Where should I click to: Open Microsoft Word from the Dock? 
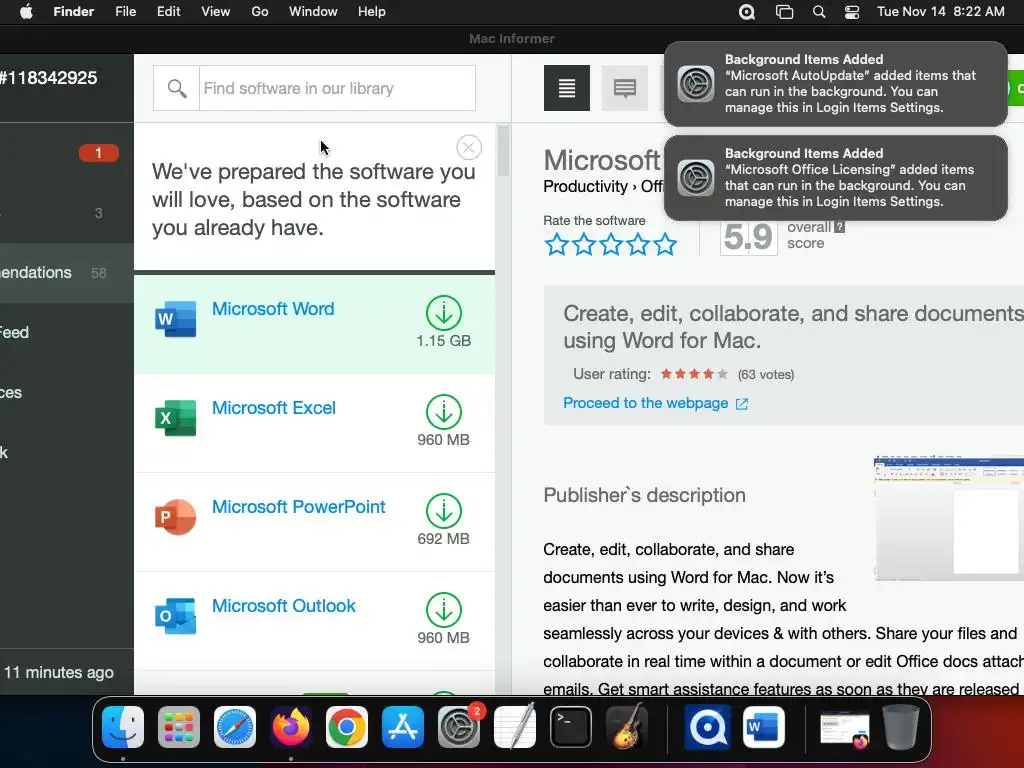763,727
